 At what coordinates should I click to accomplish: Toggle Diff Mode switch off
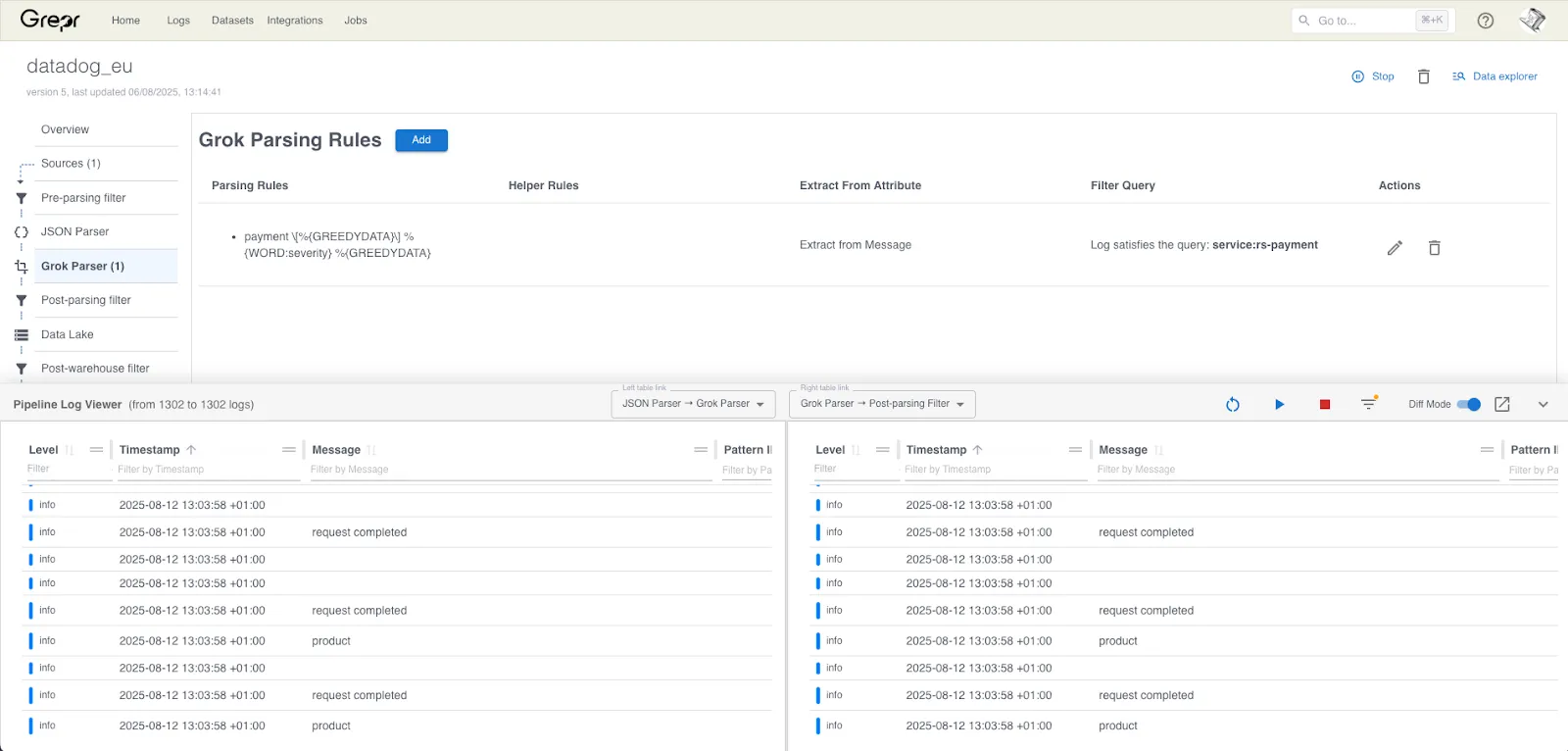1469,404
